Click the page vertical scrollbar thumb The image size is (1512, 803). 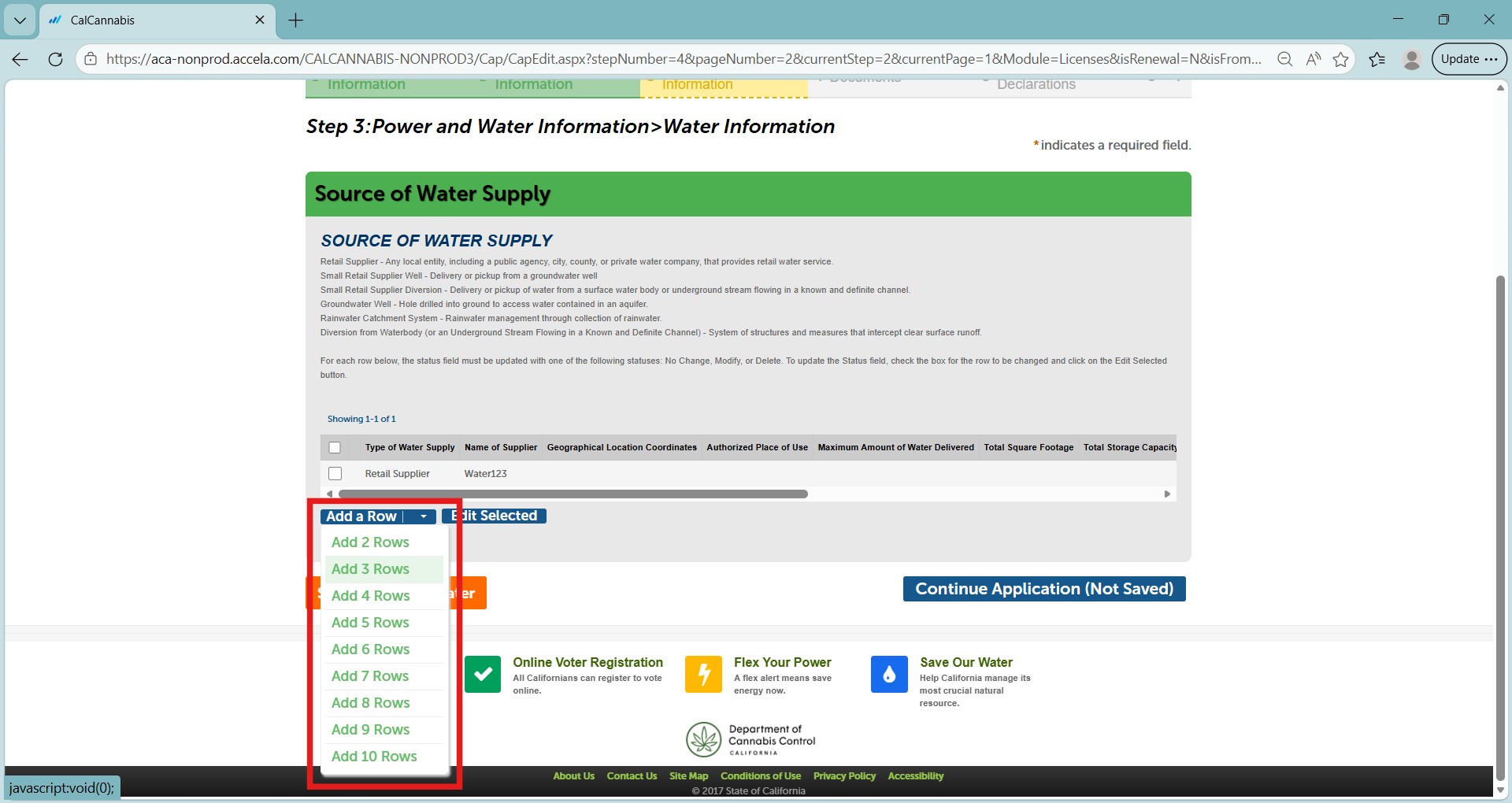pyautogui.click(x=1500, y=527)
